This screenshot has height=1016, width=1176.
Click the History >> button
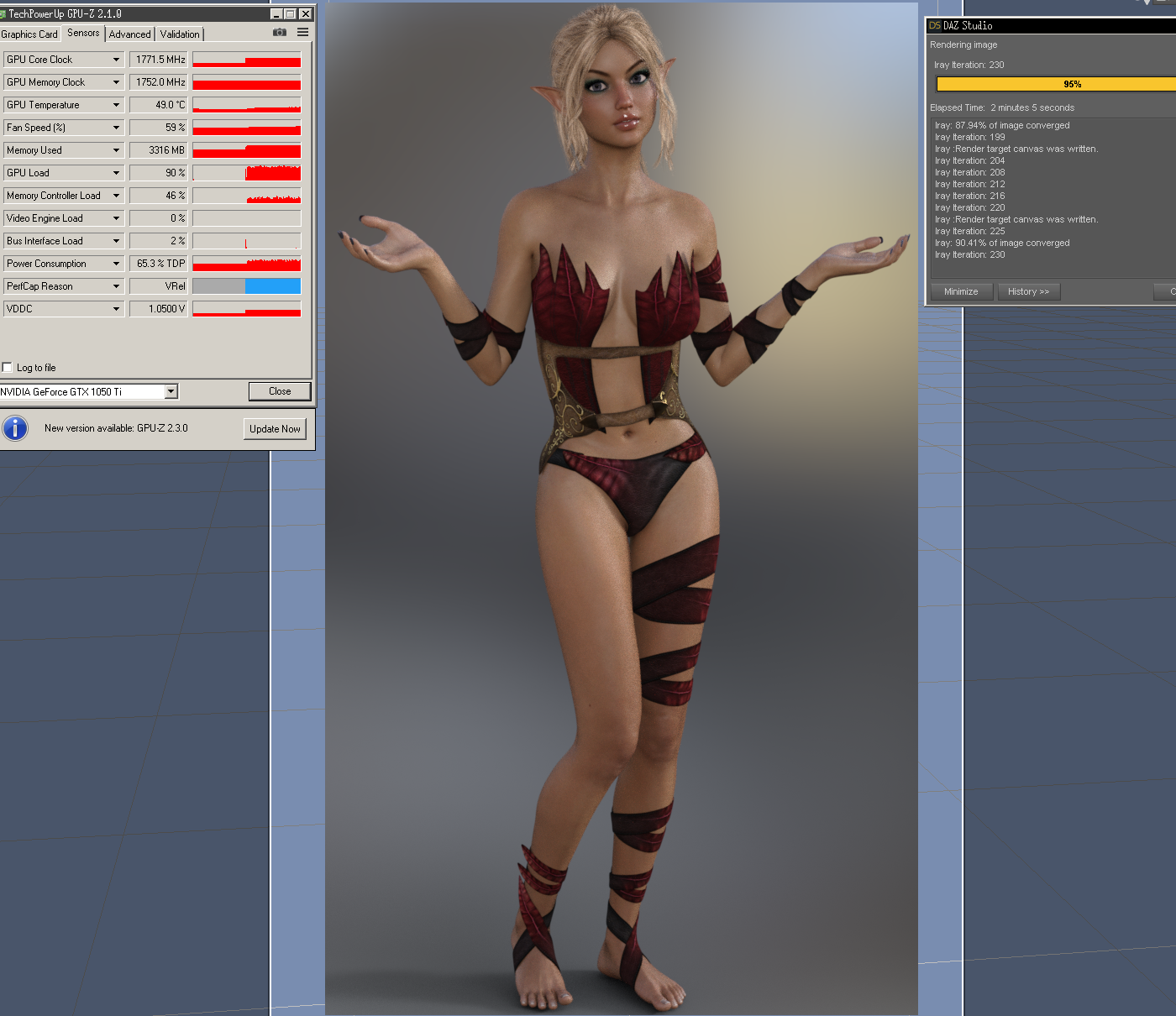(1028, 291)
